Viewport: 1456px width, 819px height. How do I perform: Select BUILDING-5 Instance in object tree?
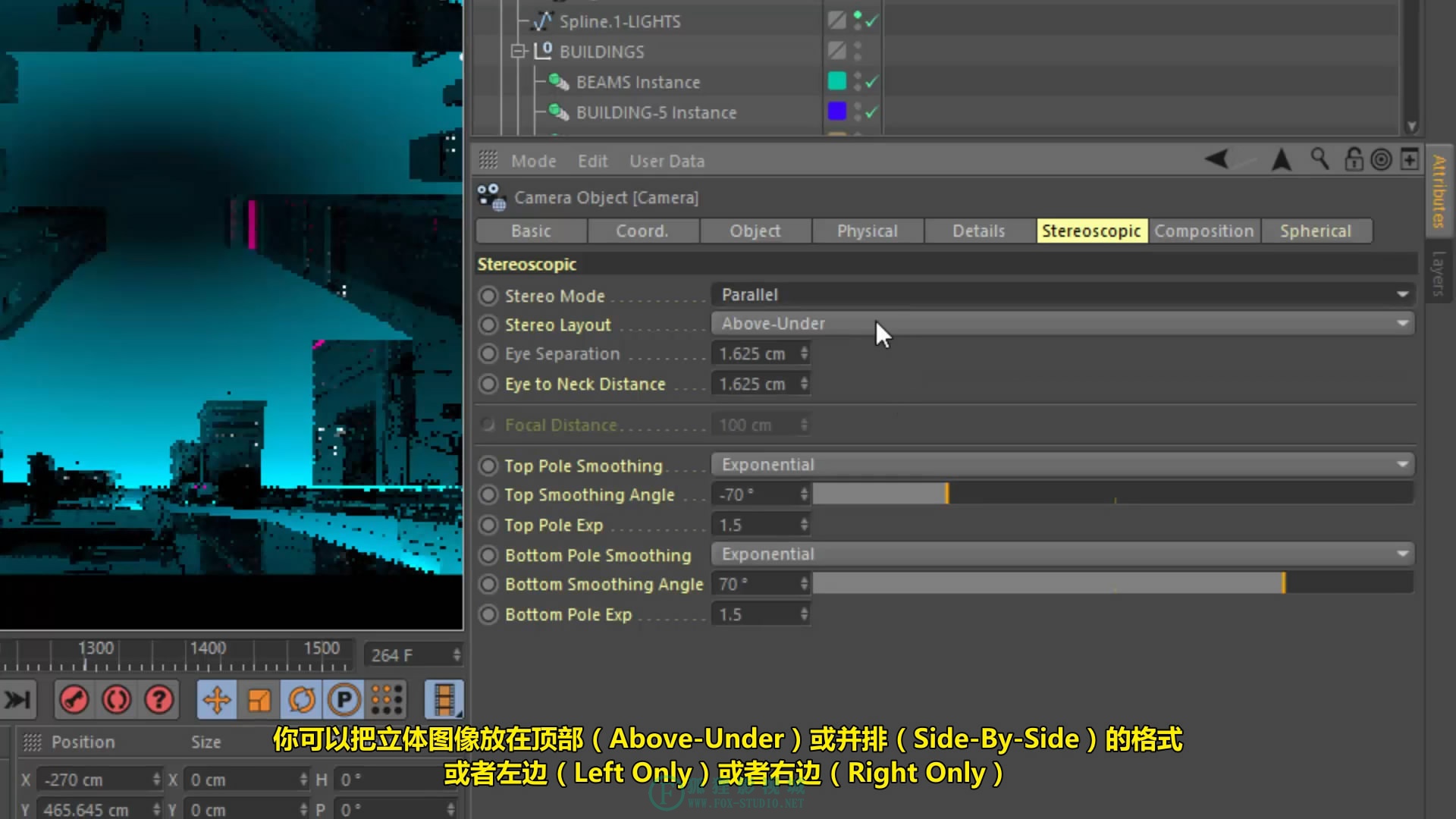(656, 112)
